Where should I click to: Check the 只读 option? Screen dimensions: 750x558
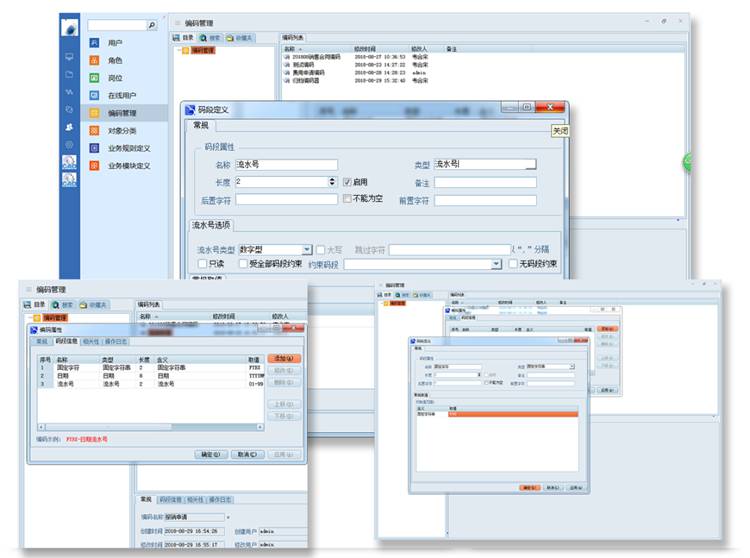coord(203,264)
